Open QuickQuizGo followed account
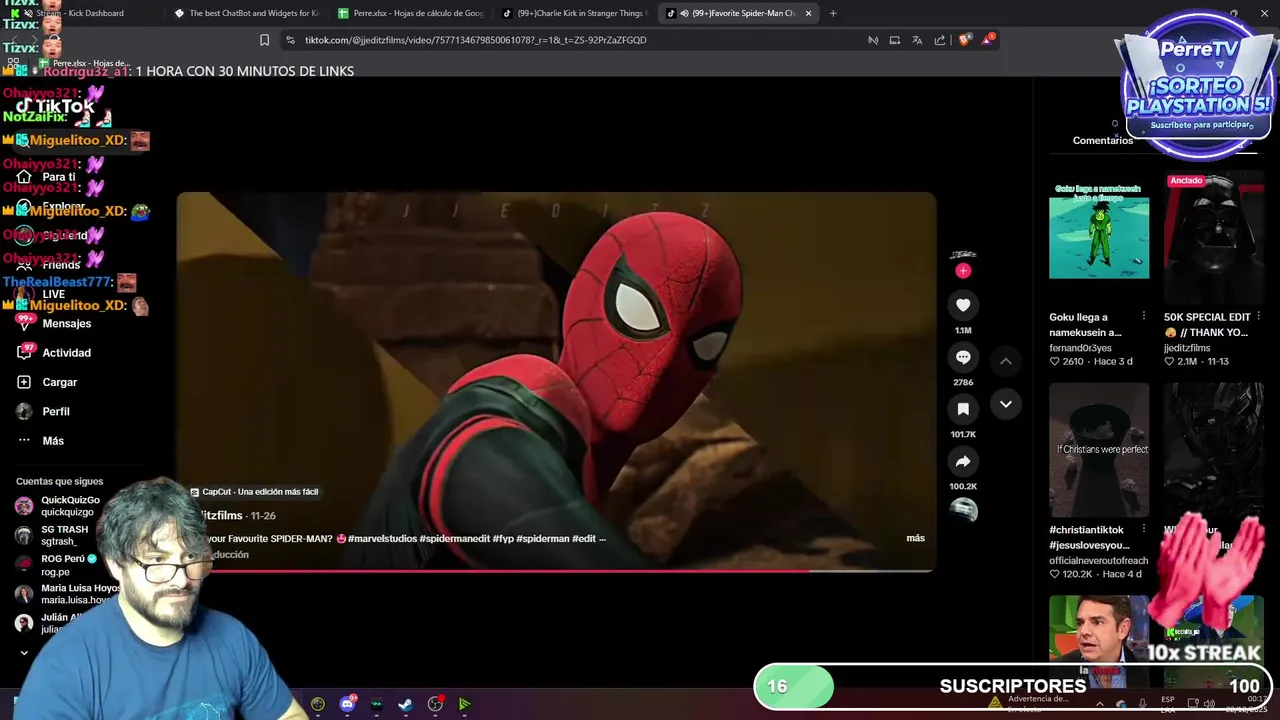The width and height of the screenshot is (1280, 720). coord(70,506)
